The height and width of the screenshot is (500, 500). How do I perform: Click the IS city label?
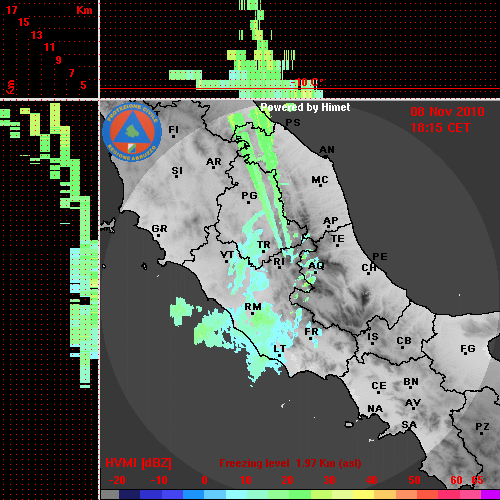pyautogui.click(x=373, y=337)
